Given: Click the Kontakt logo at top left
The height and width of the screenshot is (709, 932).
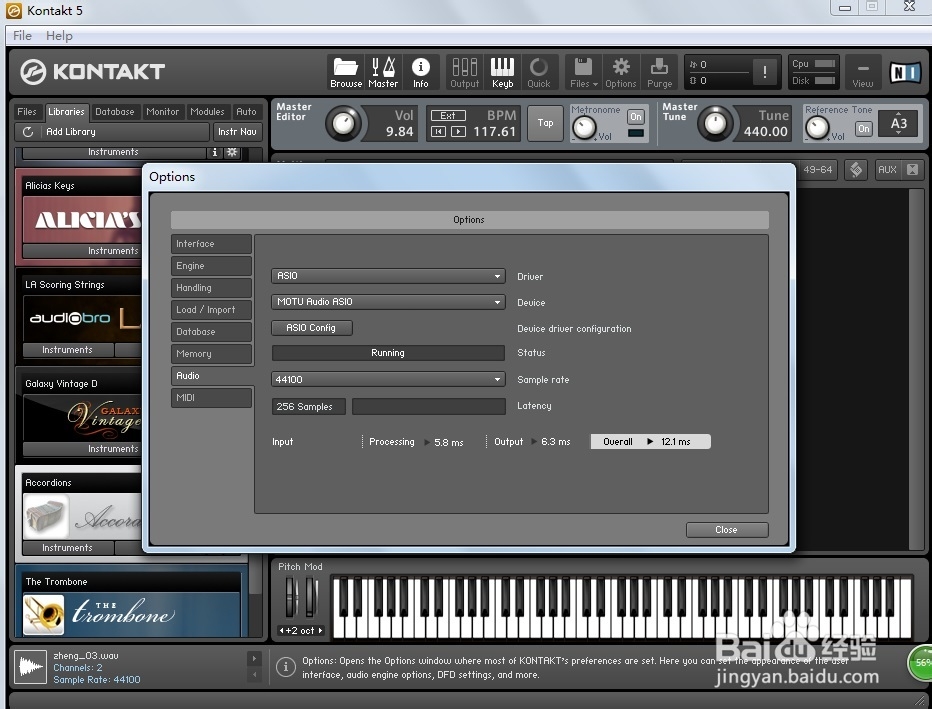Looking at the screenshot, I should click(x=92, y=72).
